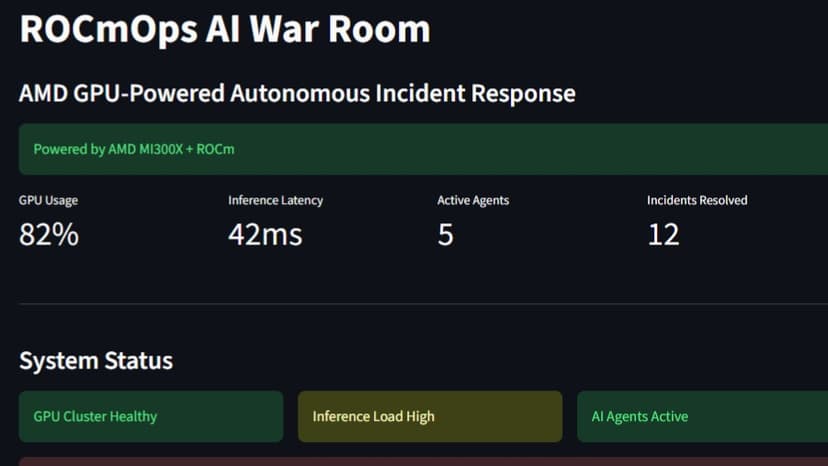Screen dimensions: 828x466
Task: Click the System Status heading
Action: pos(96,361)
